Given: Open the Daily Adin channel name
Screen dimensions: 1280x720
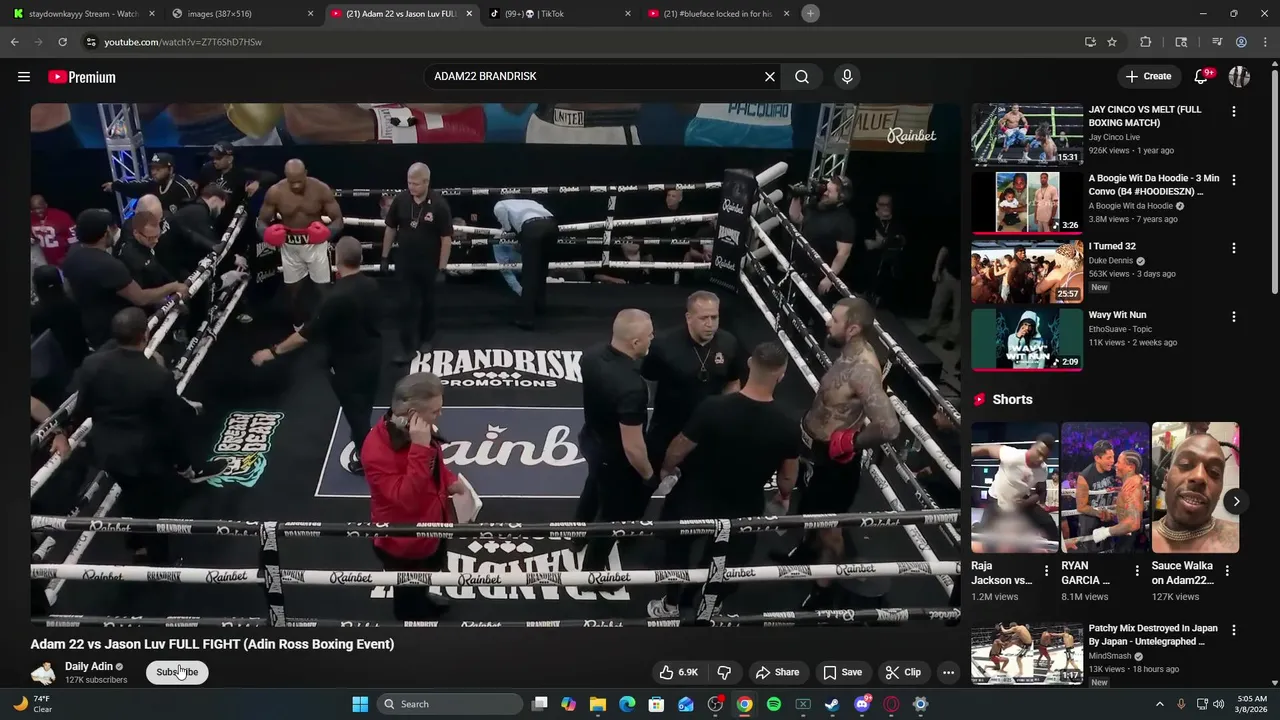Looking at the screenshot, I should pos(89,666).
